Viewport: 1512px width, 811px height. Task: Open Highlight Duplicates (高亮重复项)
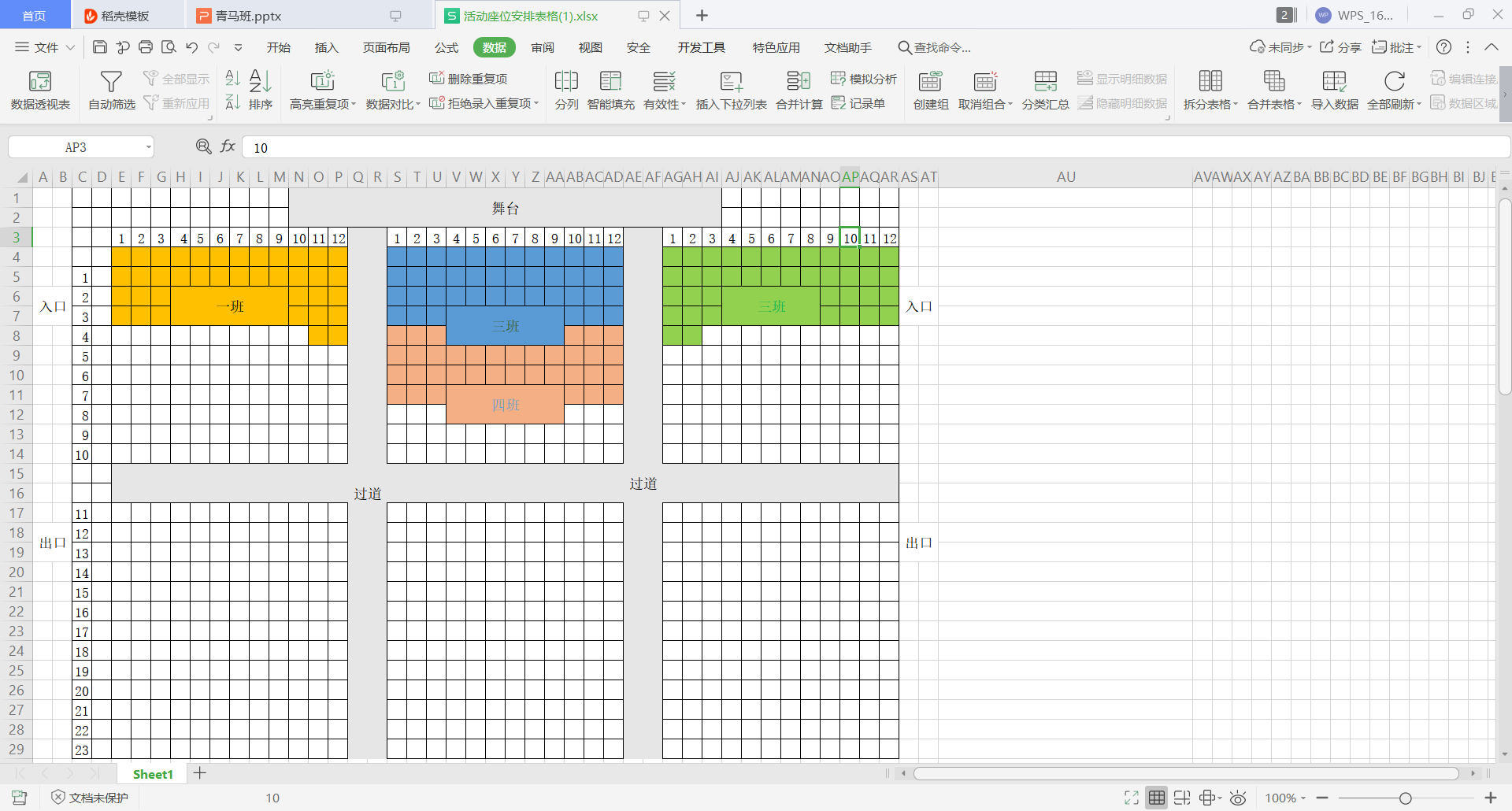323,90
